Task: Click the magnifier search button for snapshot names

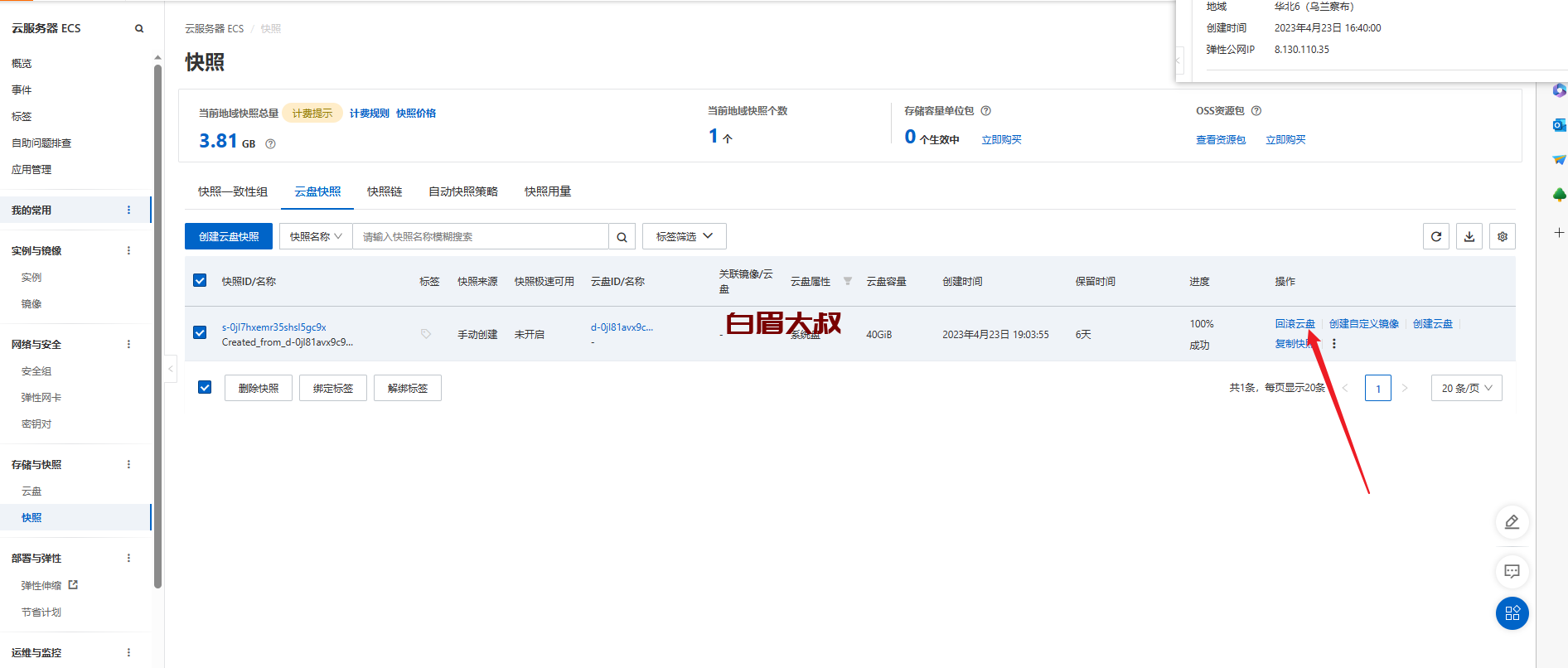Action: tap(622, 237)
